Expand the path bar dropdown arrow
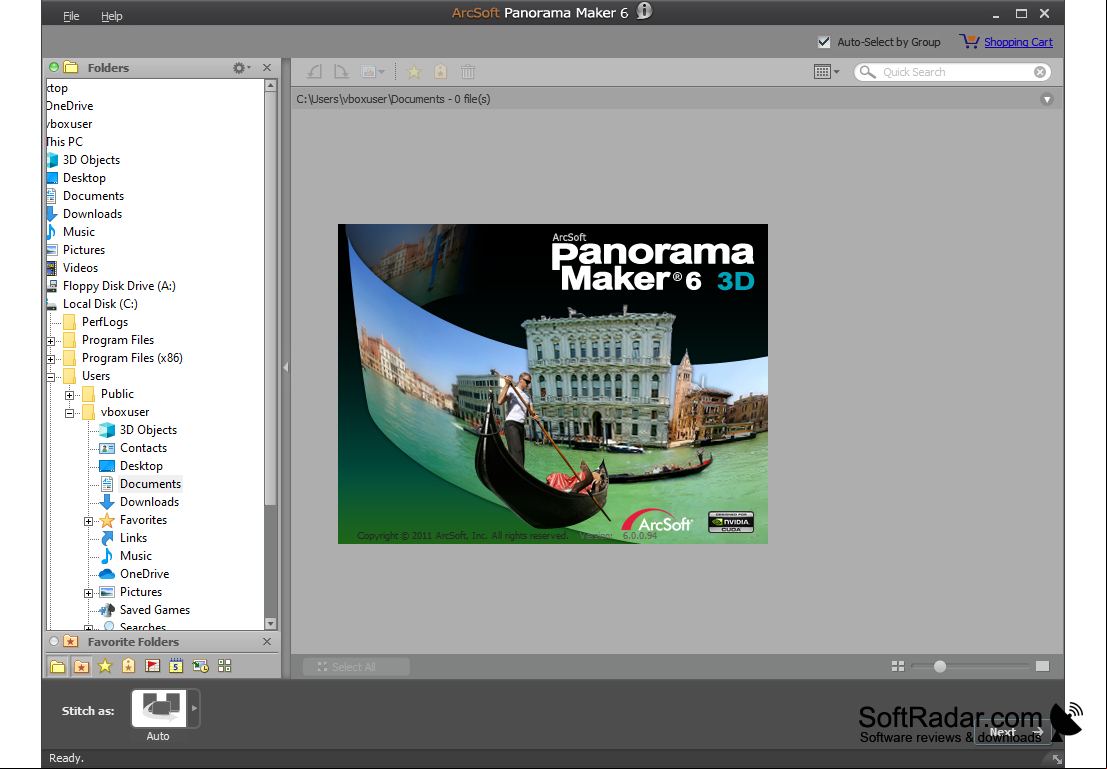 coord(1047,100)
